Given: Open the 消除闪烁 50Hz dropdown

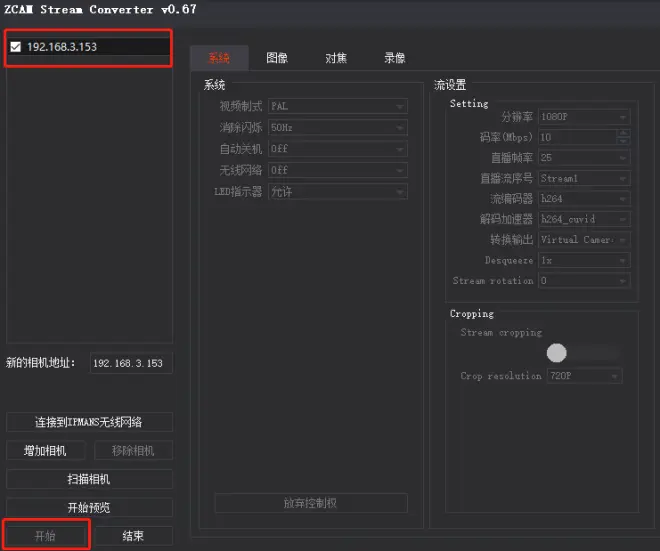Looking at the screenshot, I should point(338,127).
